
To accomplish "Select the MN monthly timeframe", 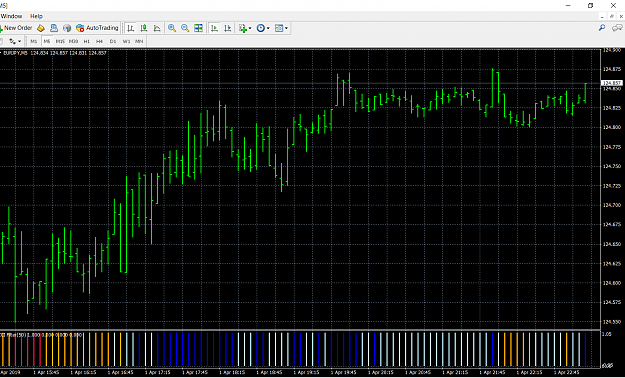I will click(139, 41).
